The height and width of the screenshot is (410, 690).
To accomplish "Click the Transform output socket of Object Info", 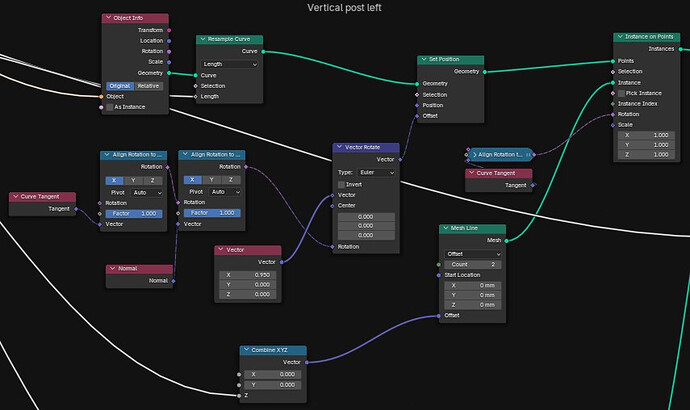I will click(169, 30).
